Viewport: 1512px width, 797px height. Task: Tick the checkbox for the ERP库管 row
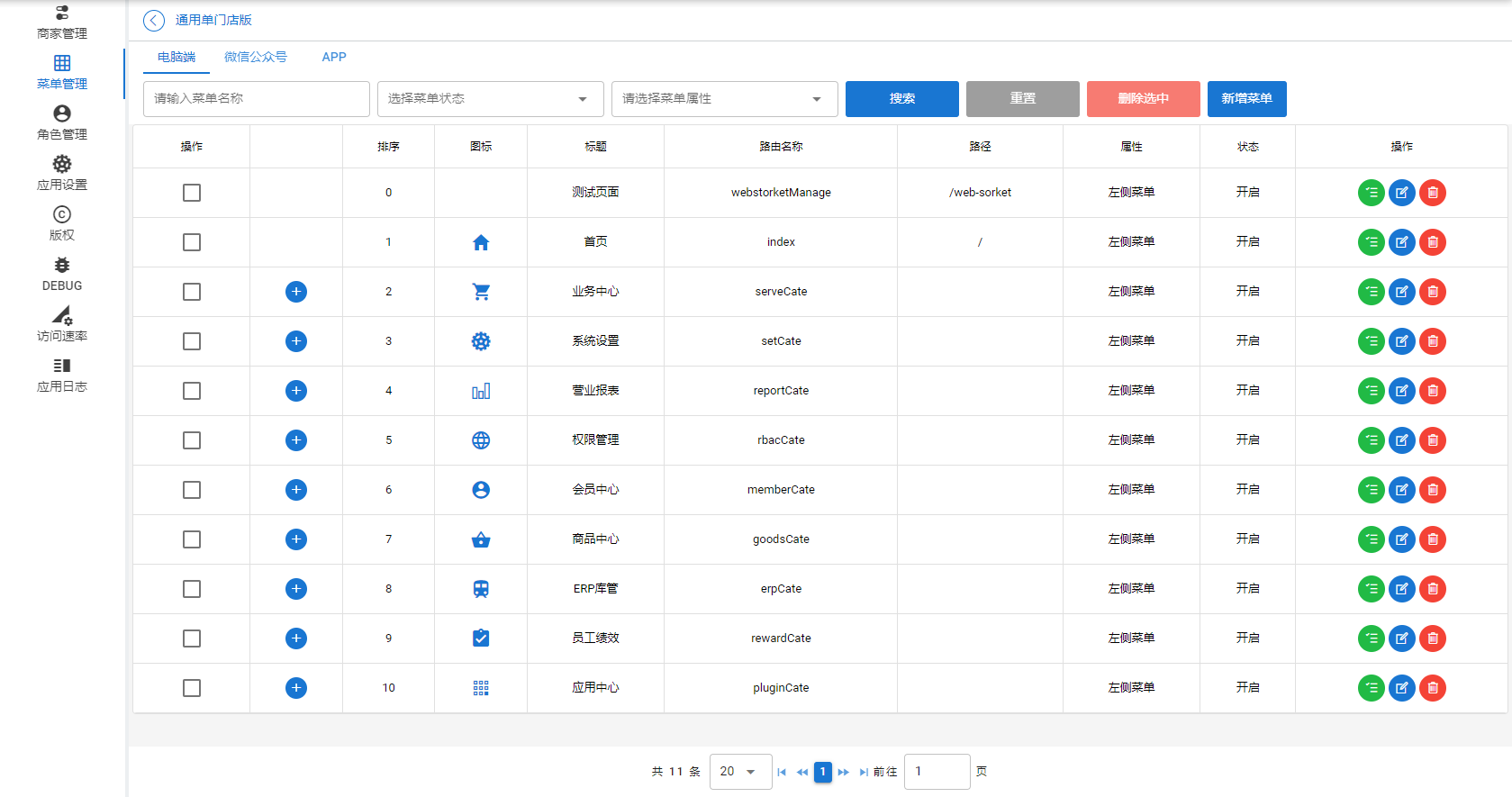click(192, 589)
